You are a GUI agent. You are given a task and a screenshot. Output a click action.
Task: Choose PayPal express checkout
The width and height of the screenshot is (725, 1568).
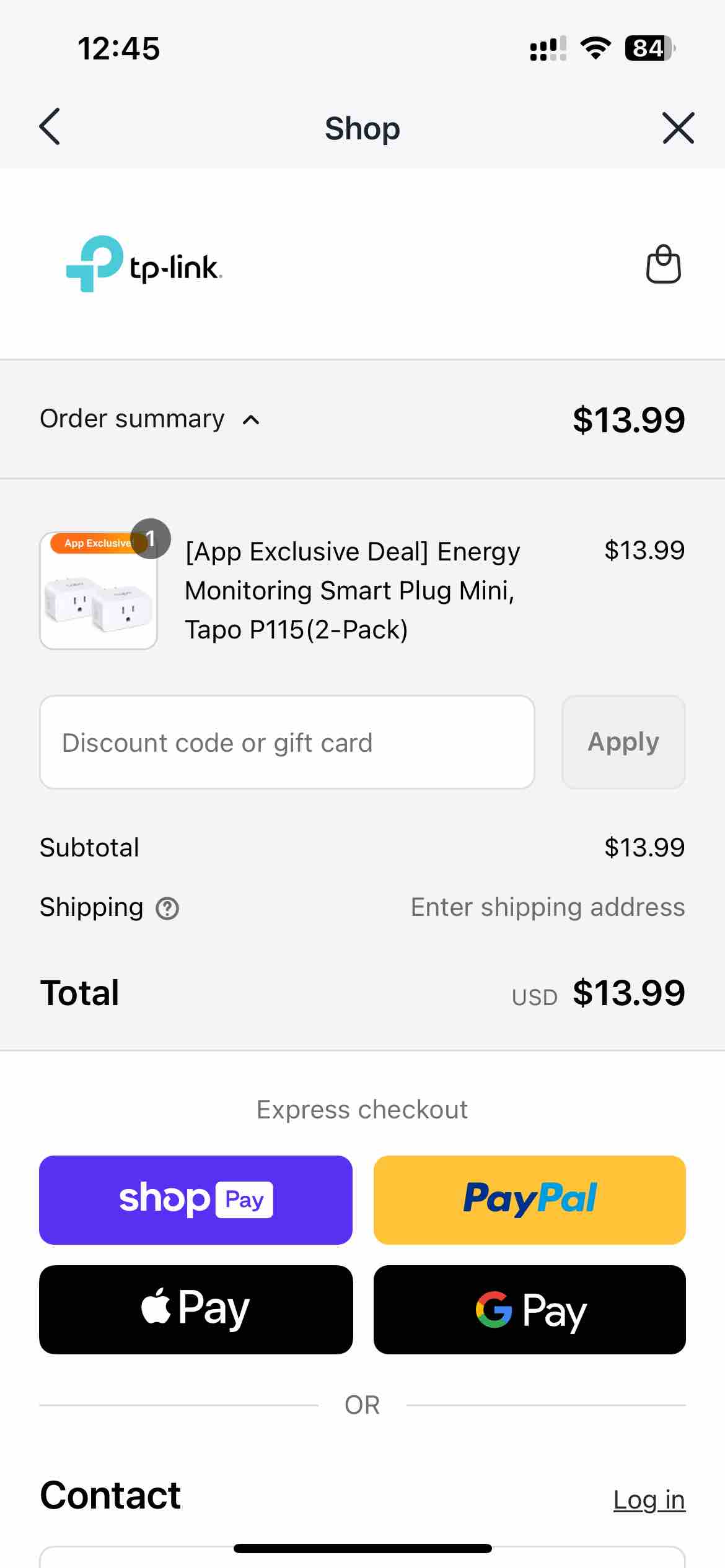(x=530, y=1200)
